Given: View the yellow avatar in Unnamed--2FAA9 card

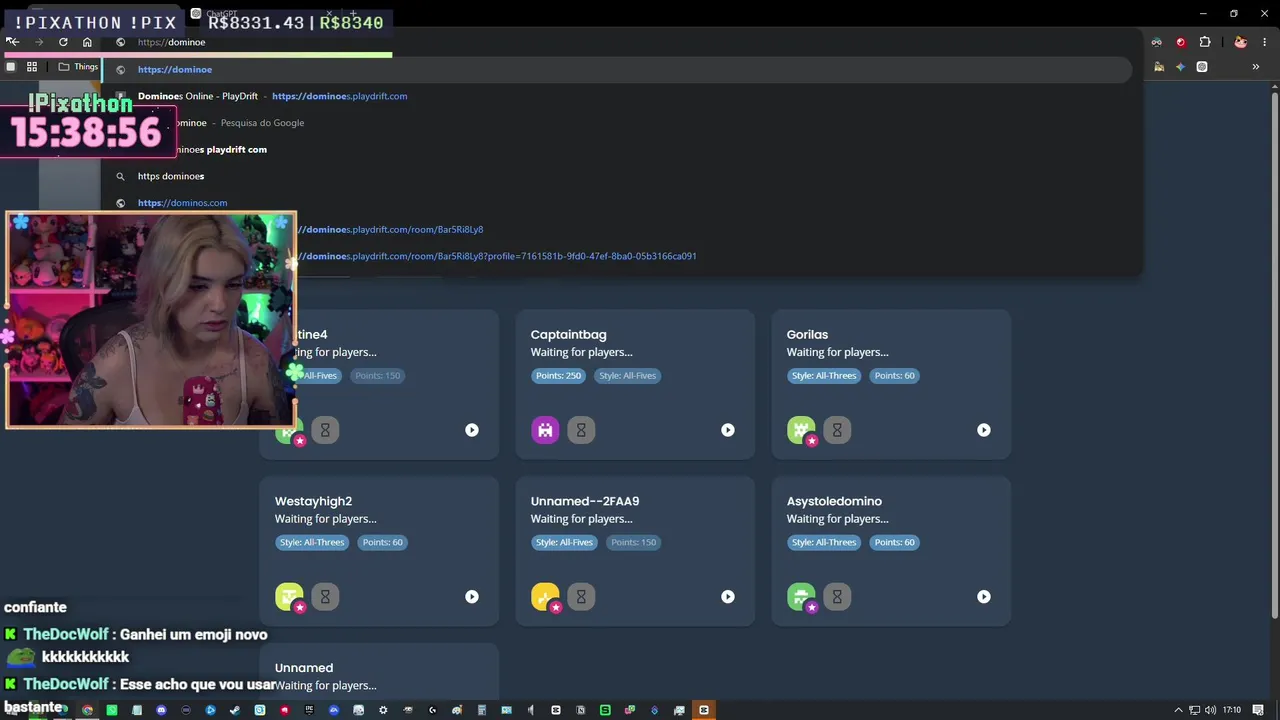Looking at the screenshot, I should (545, 597).
